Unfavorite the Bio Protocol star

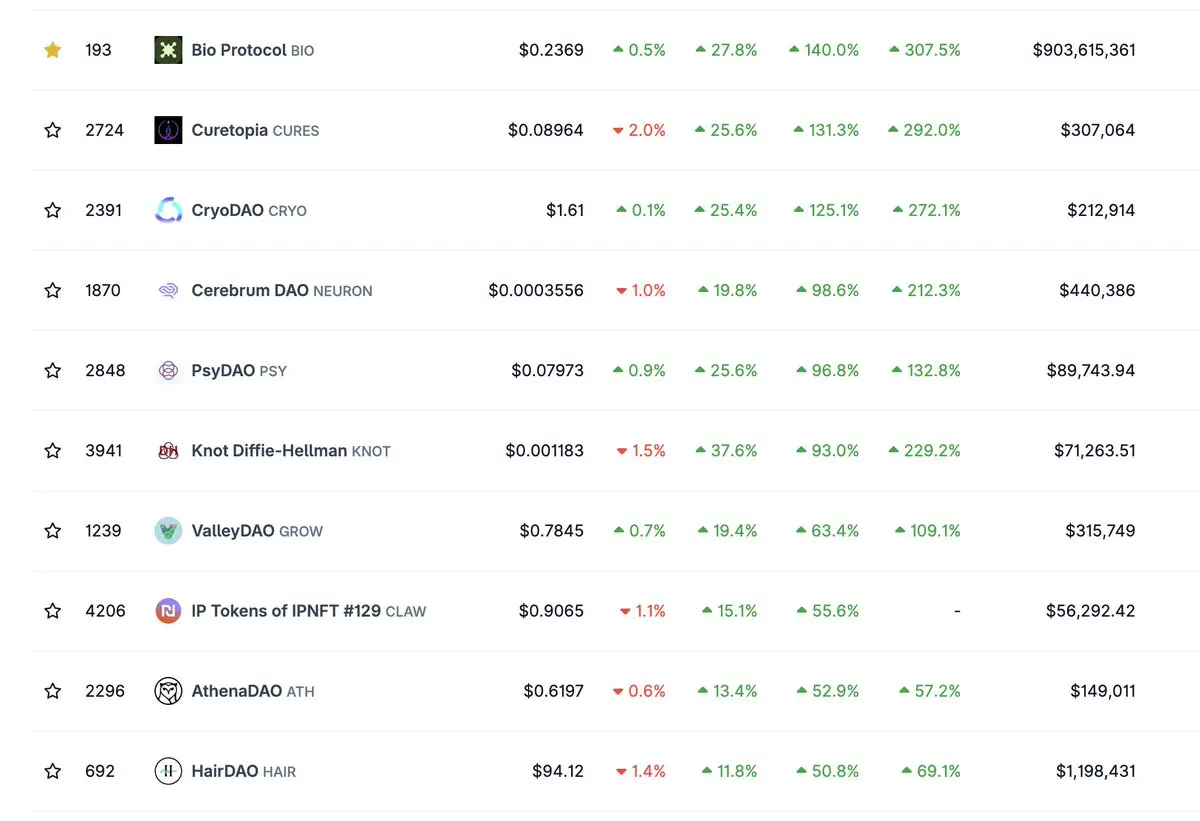53,50
